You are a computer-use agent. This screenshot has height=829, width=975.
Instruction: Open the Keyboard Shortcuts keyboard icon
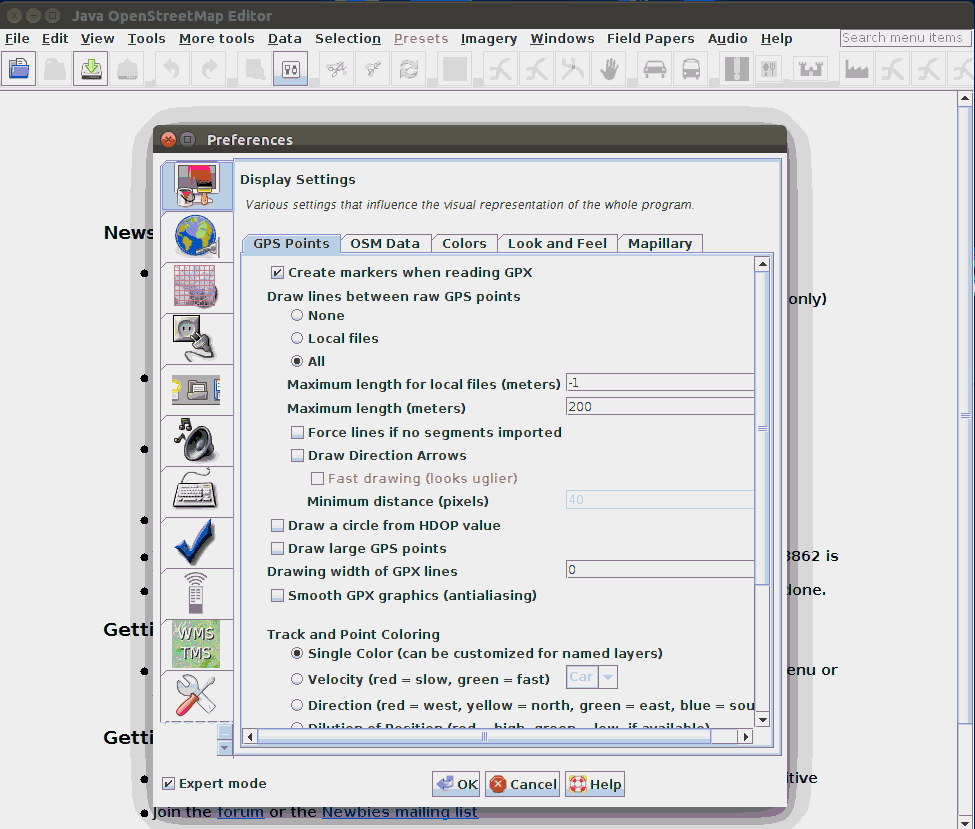[196, 492]
